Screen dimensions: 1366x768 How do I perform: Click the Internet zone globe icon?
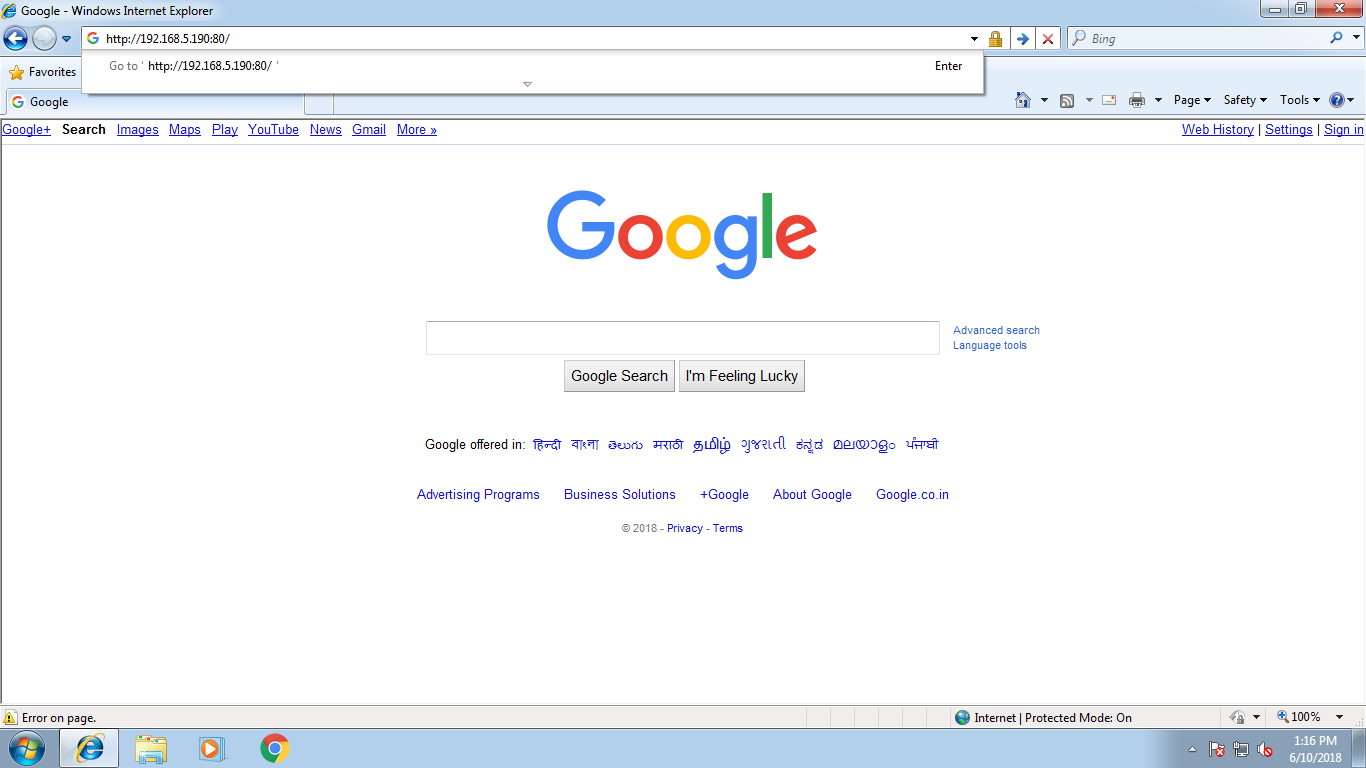pos(963,717)
